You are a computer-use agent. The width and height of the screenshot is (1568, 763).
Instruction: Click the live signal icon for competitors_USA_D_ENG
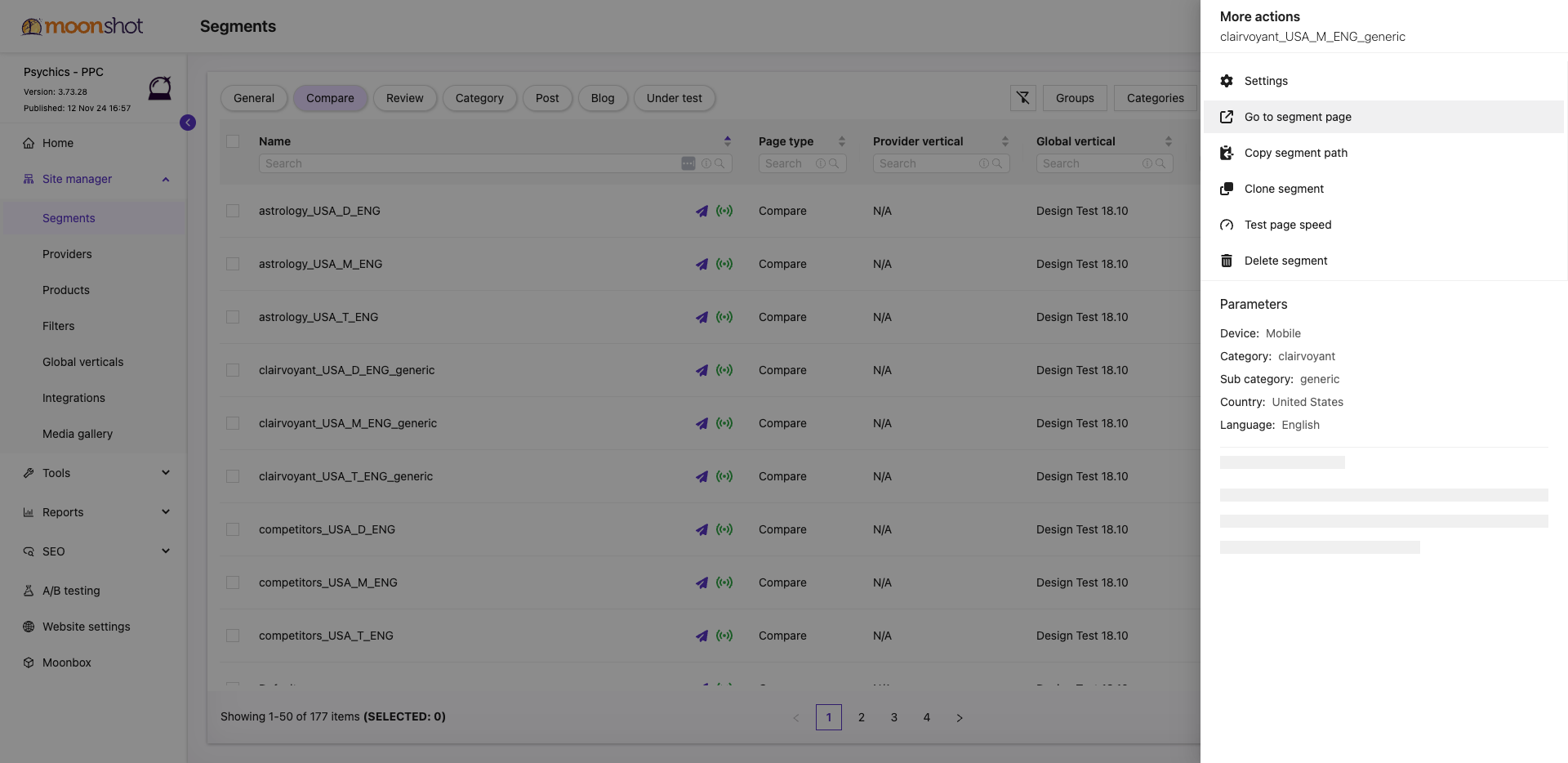(x=724, y=529)
